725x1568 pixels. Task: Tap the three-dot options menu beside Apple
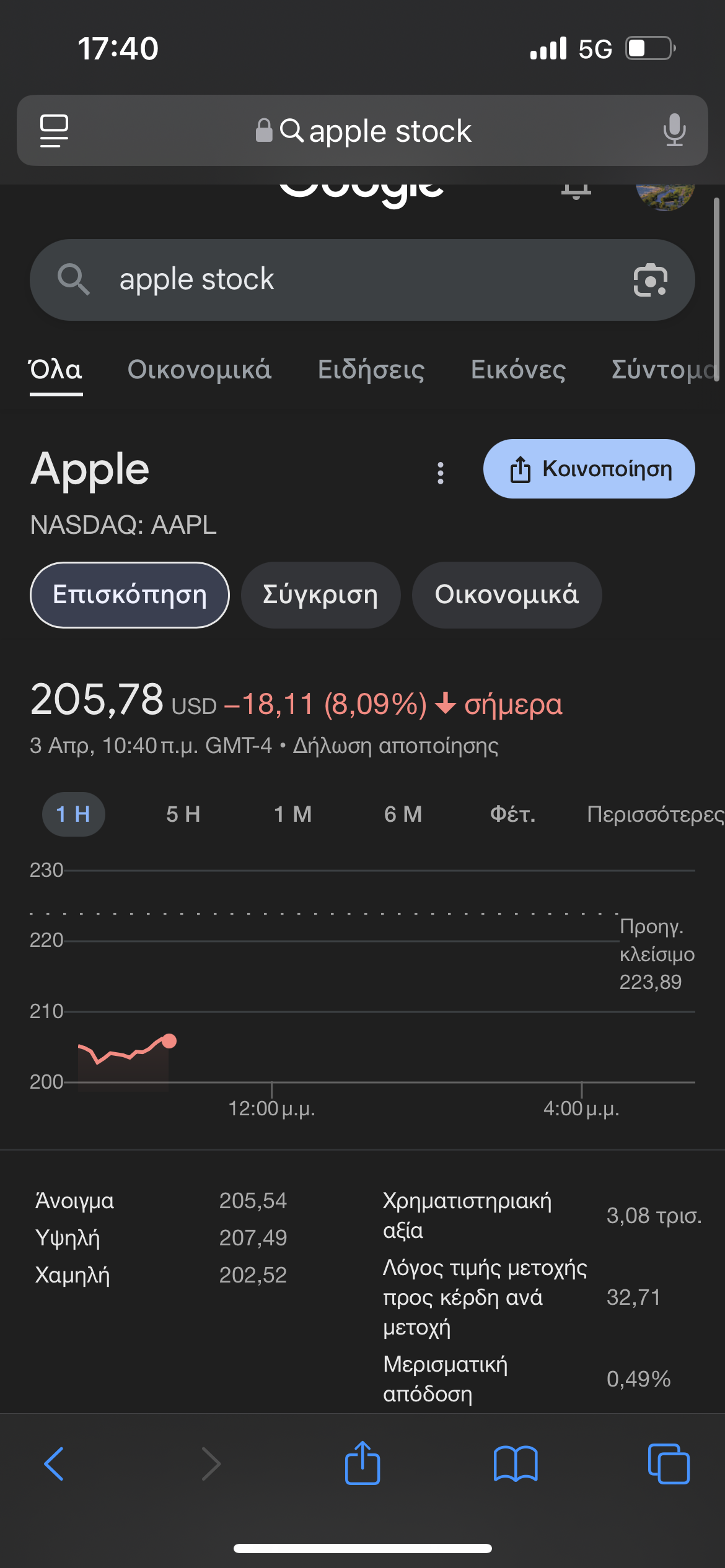441,473
